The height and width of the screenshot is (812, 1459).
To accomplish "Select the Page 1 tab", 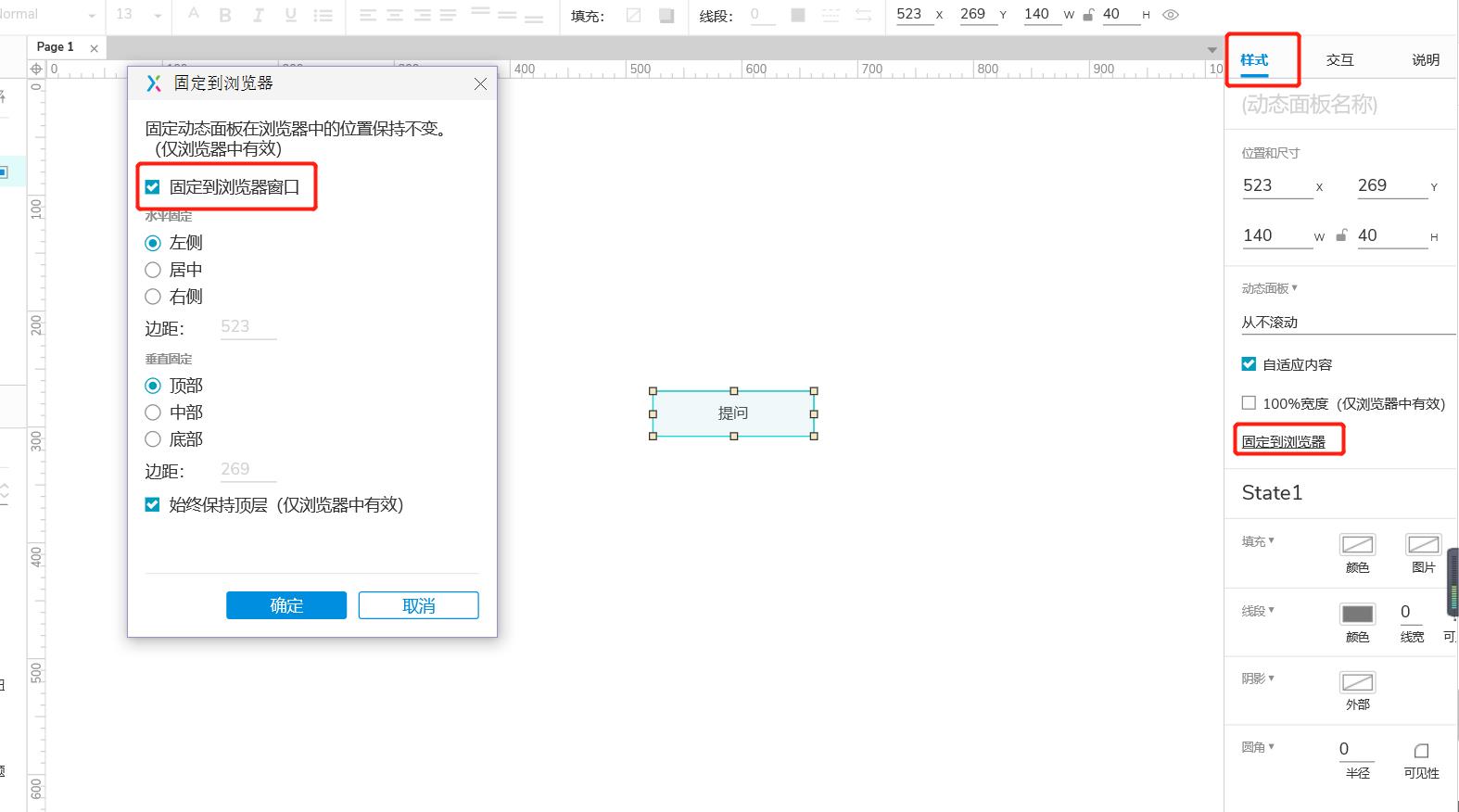I will (55, 47).
